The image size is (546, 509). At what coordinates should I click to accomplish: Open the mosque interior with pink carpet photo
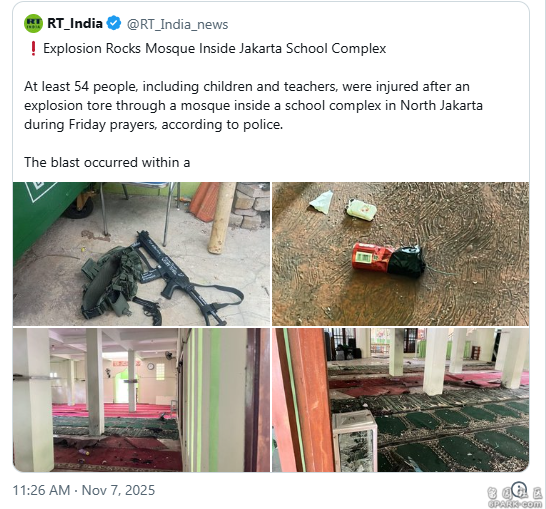141,400
